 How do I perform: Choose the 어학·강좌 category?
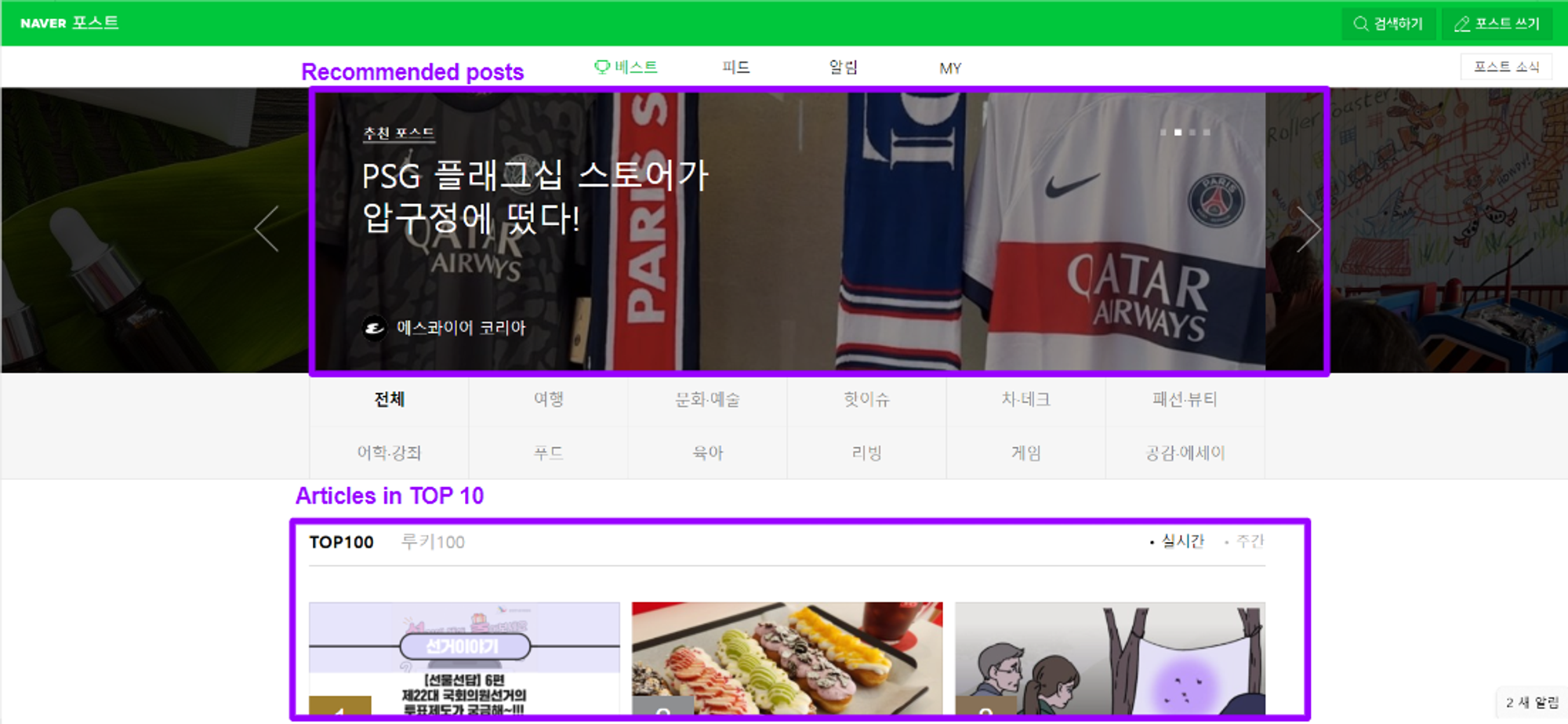click(390, 453)
